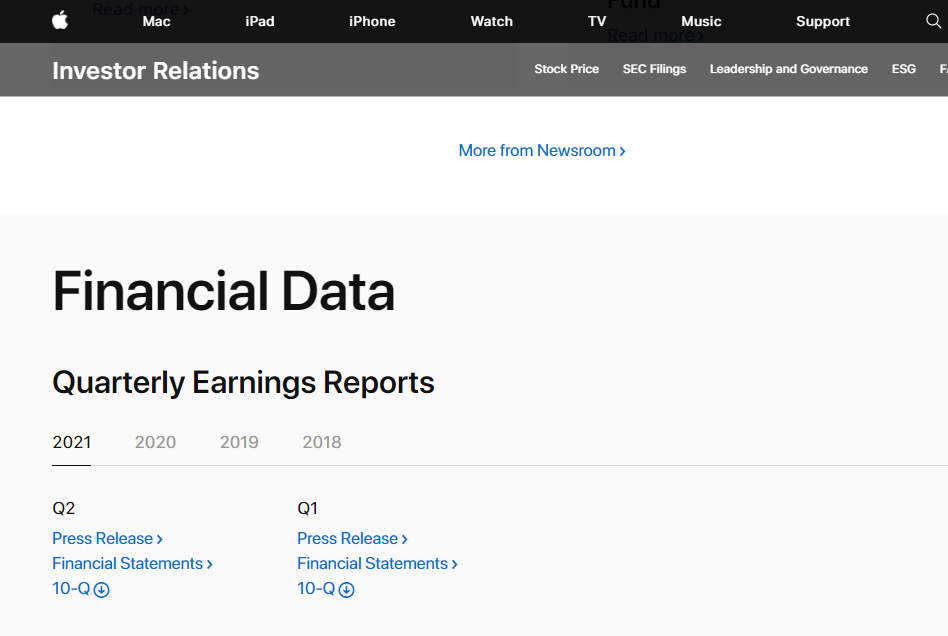
Task: Download the Q1 10-Q report icon
Action: coord(346,589)
